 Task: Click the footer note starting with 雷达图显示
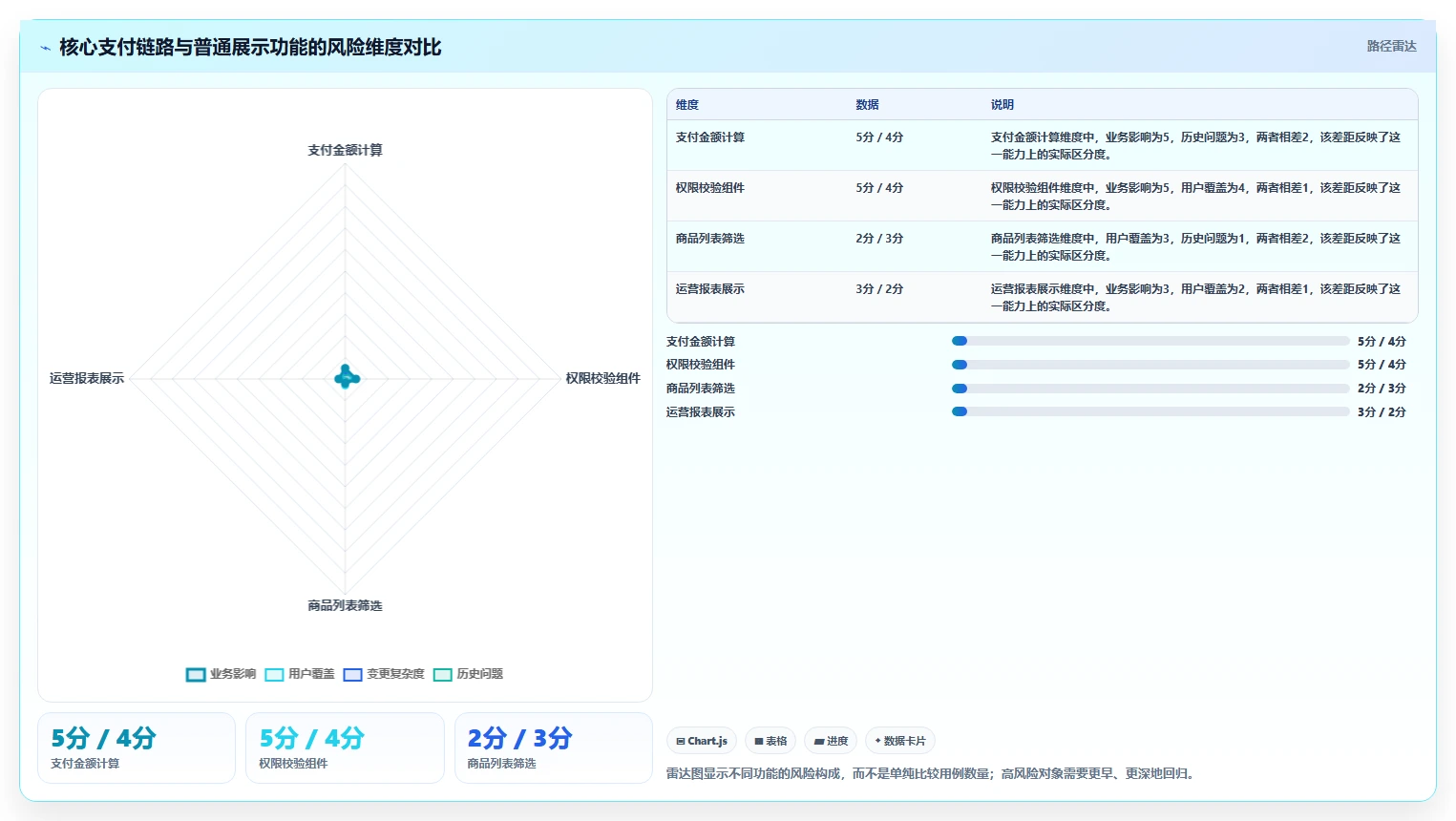(931, 773)
